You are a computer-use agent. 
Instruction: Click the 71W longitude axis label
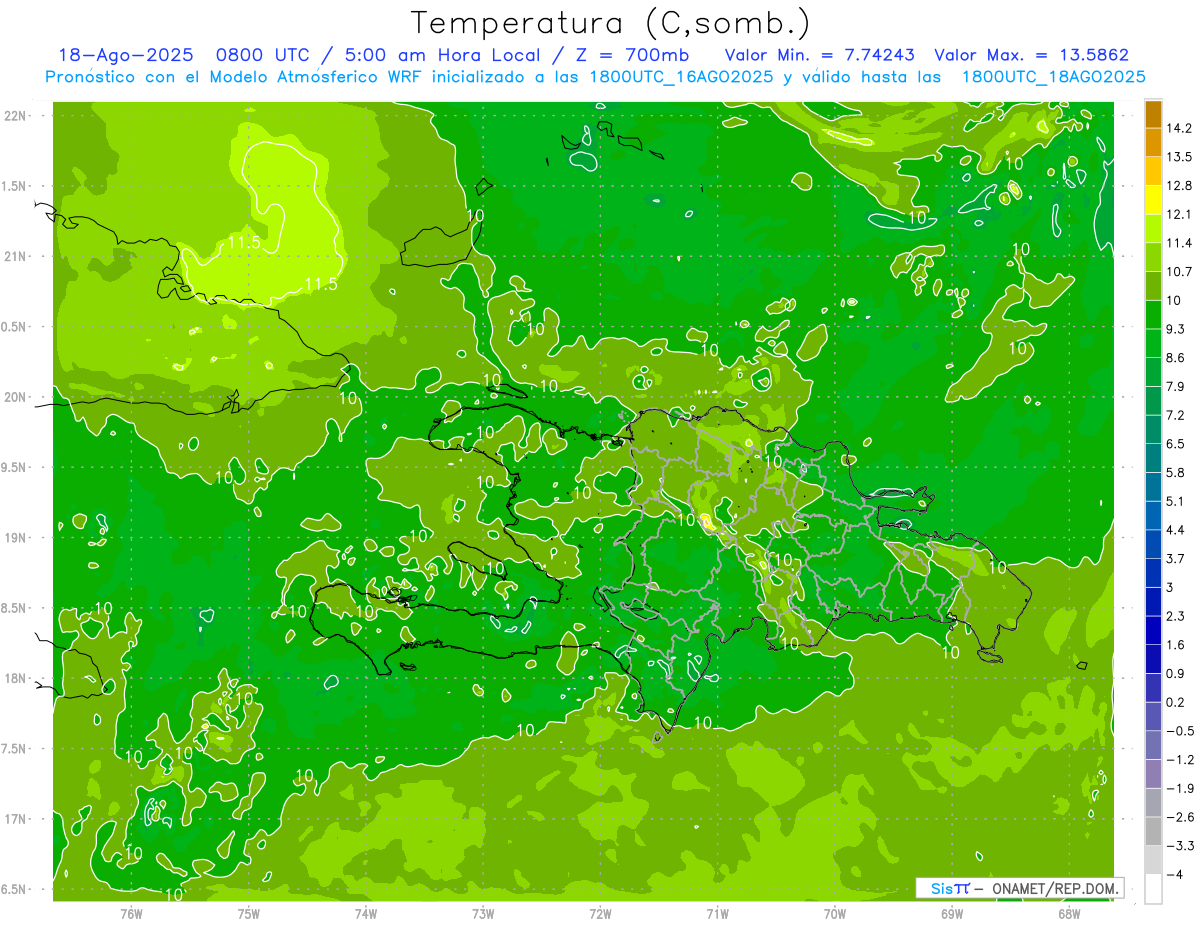click(717, 913)
